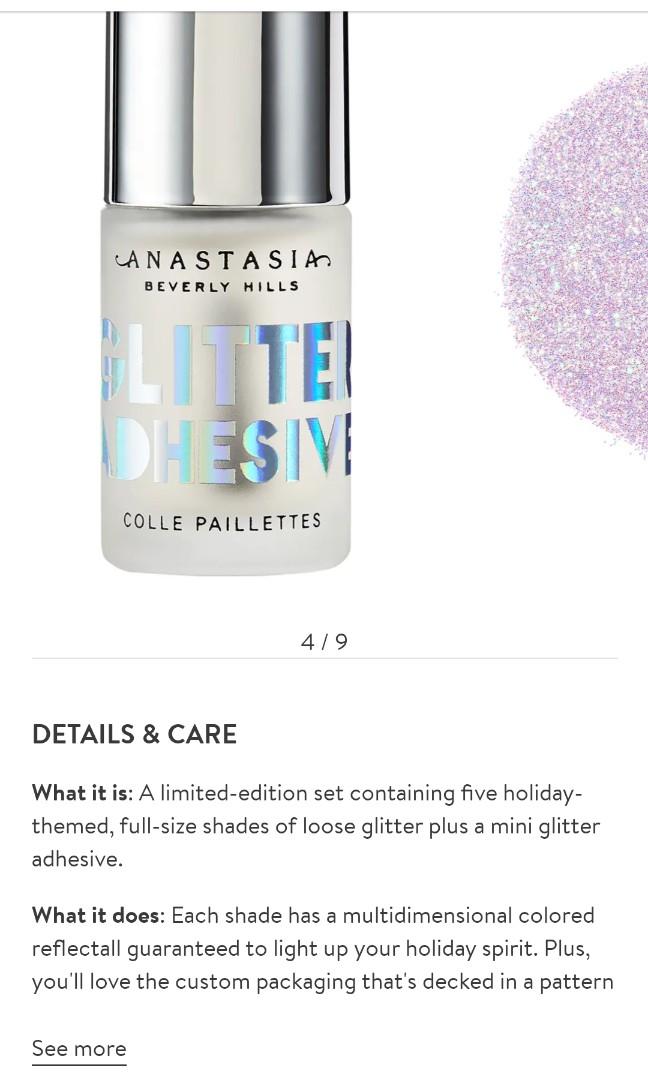This screenshot has height=1080, width=648.
Task: Tap the glitter adhesive bottle image
Action: 227,292
